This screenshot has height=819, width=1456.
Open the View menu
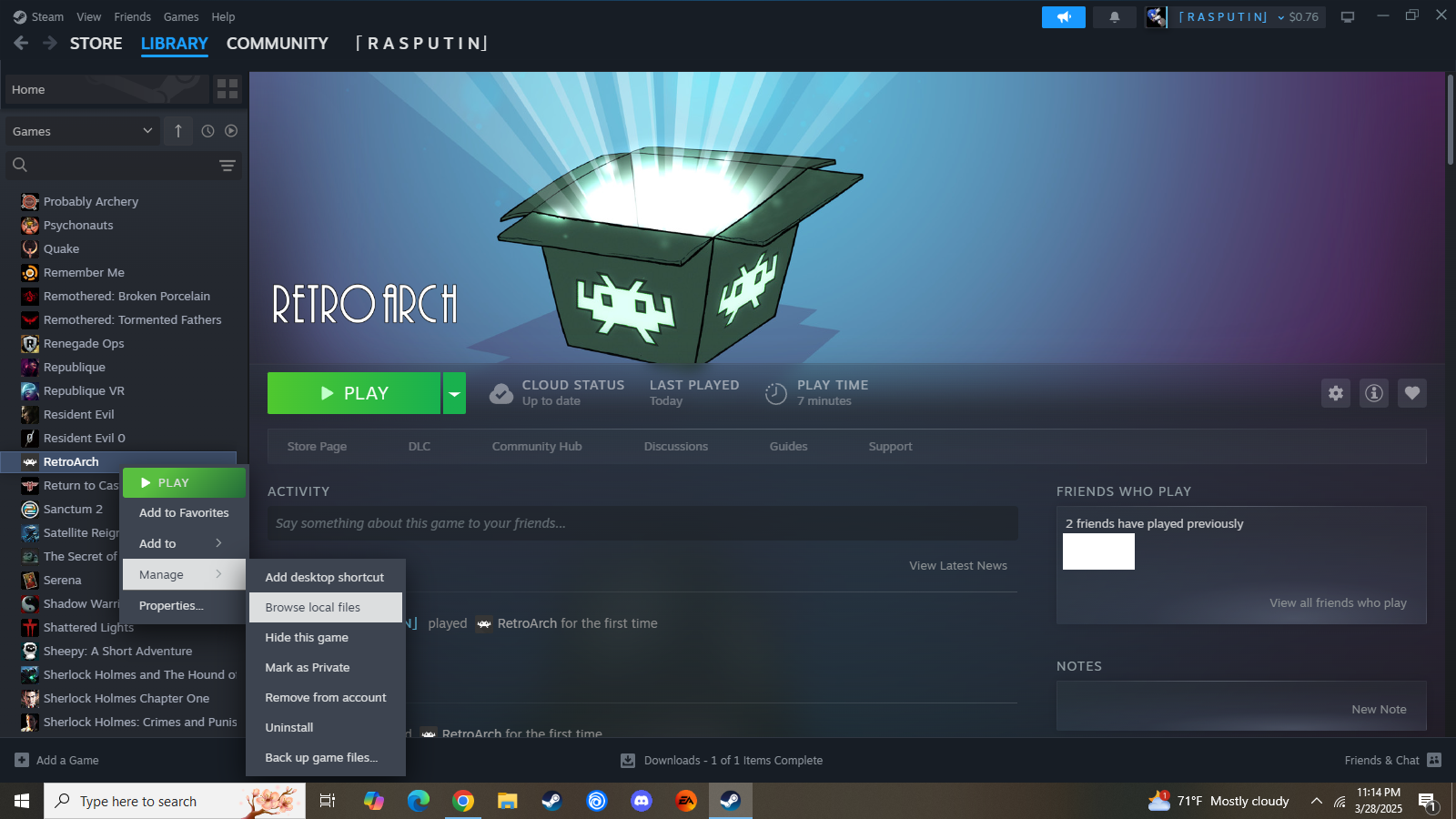coord(89,16)
